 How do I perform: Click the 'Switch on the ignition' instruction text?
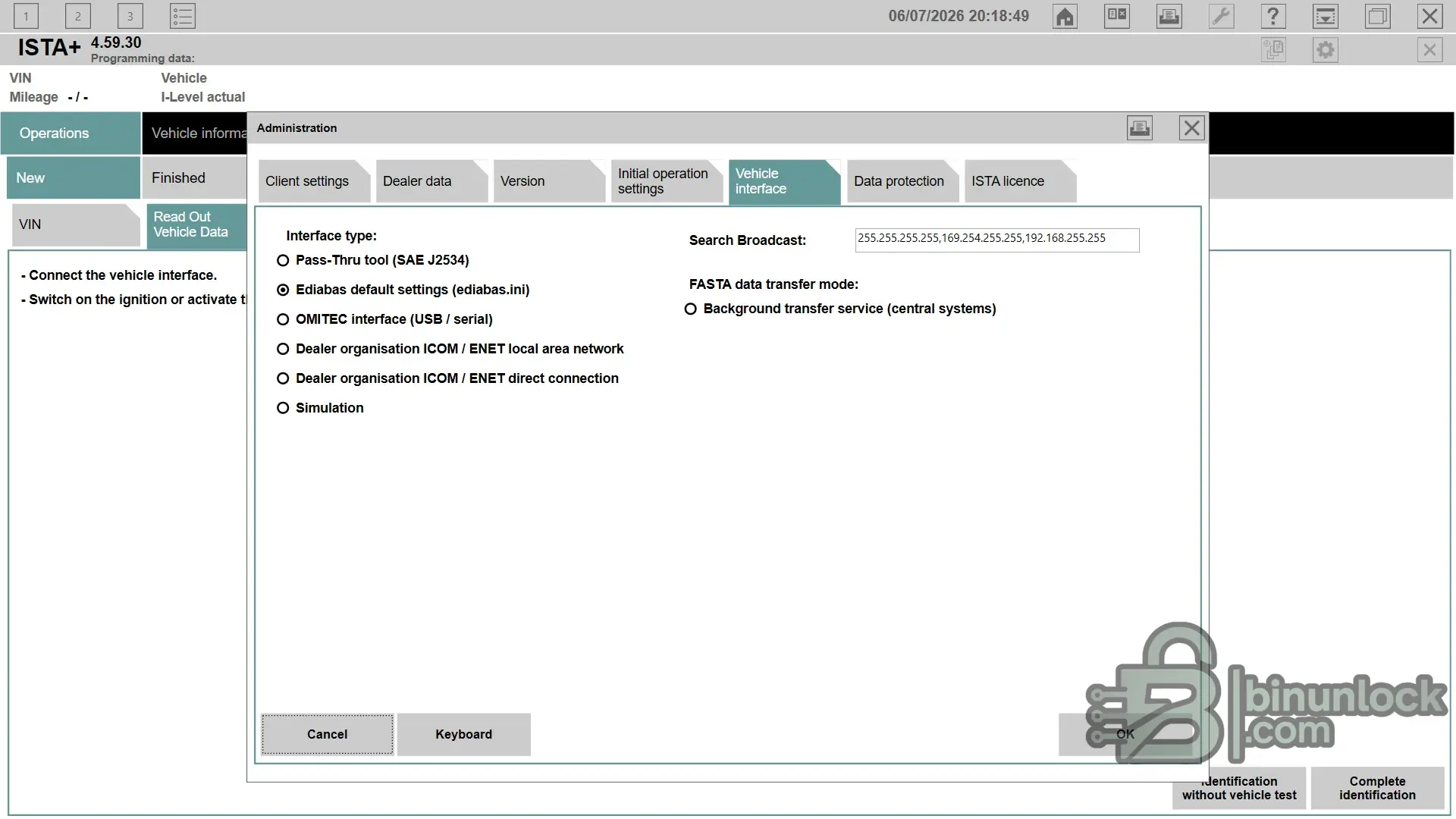pos(134,300)
